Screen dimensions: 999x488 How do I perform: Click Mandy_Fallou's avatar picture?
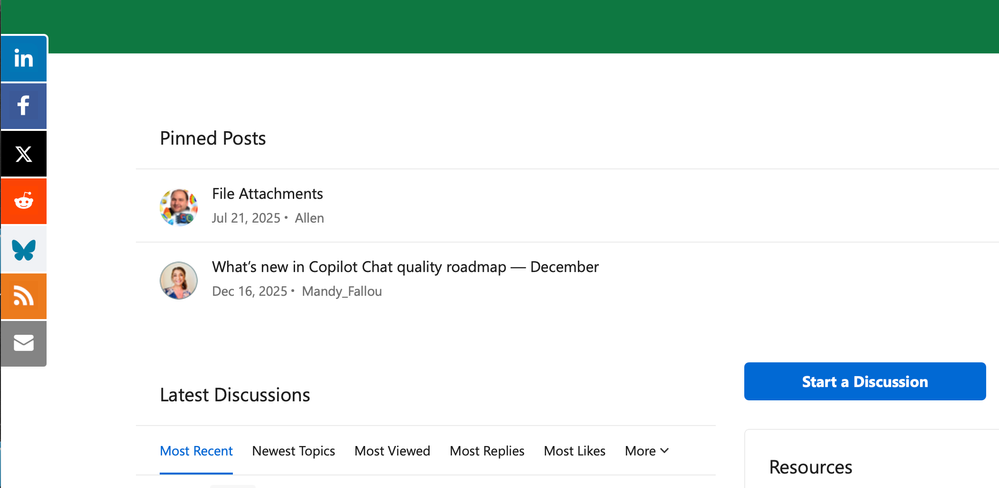click(x=179, y=280)
